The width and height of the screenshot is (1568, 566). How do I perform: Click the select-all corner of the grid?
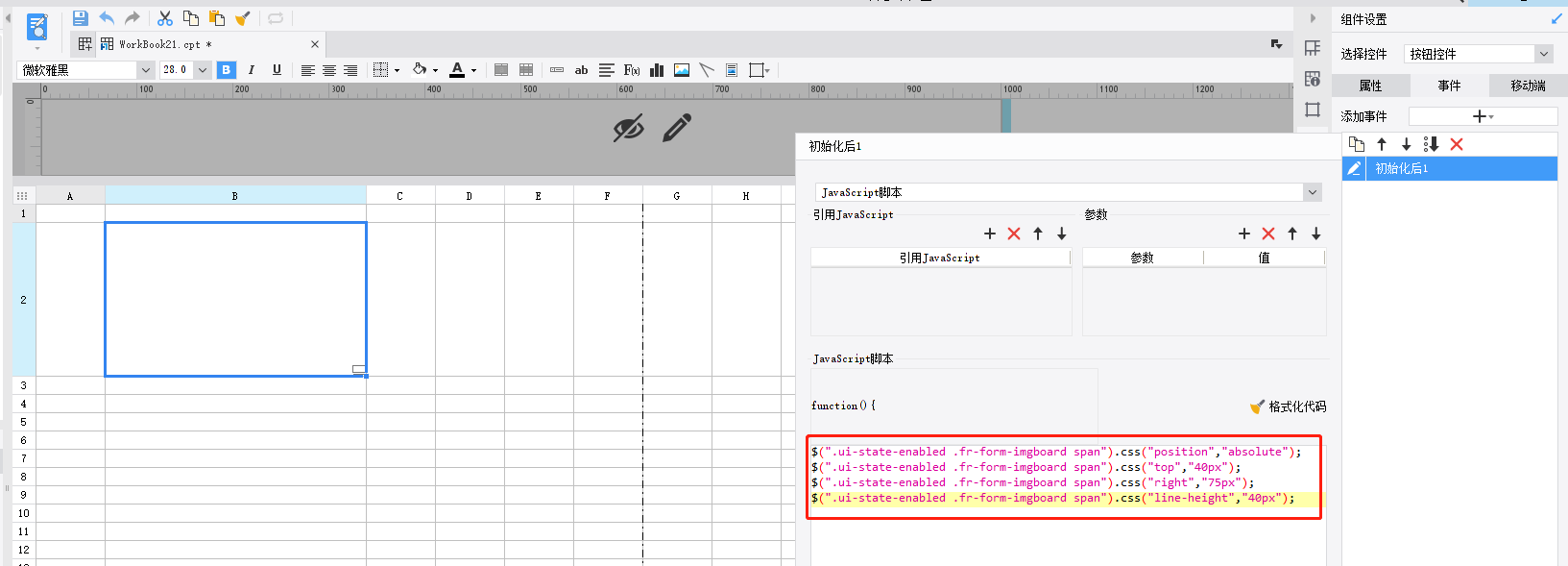[23, 195]
